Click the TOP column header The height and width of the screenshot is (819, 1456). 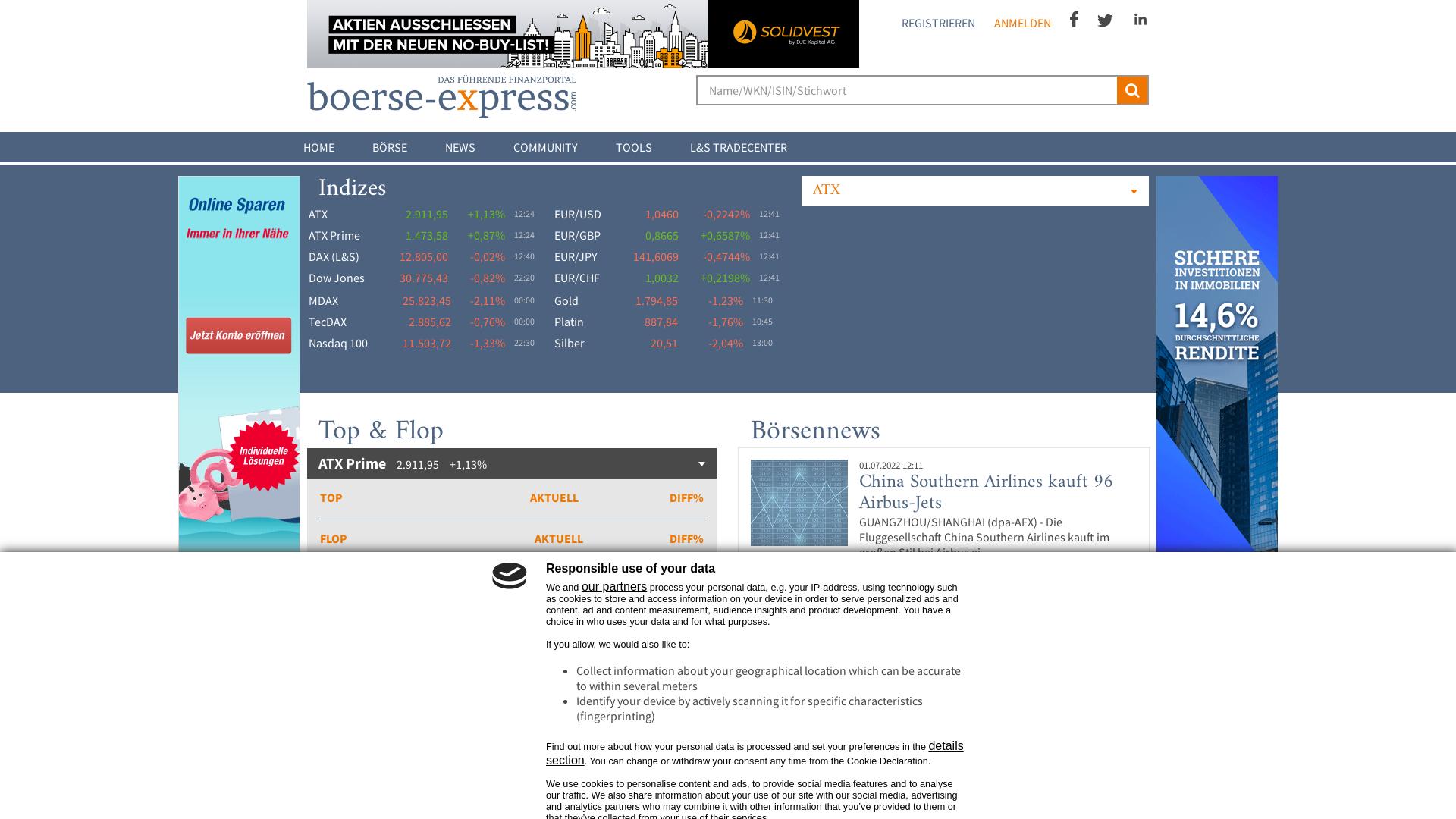click(x=331, y=498)
